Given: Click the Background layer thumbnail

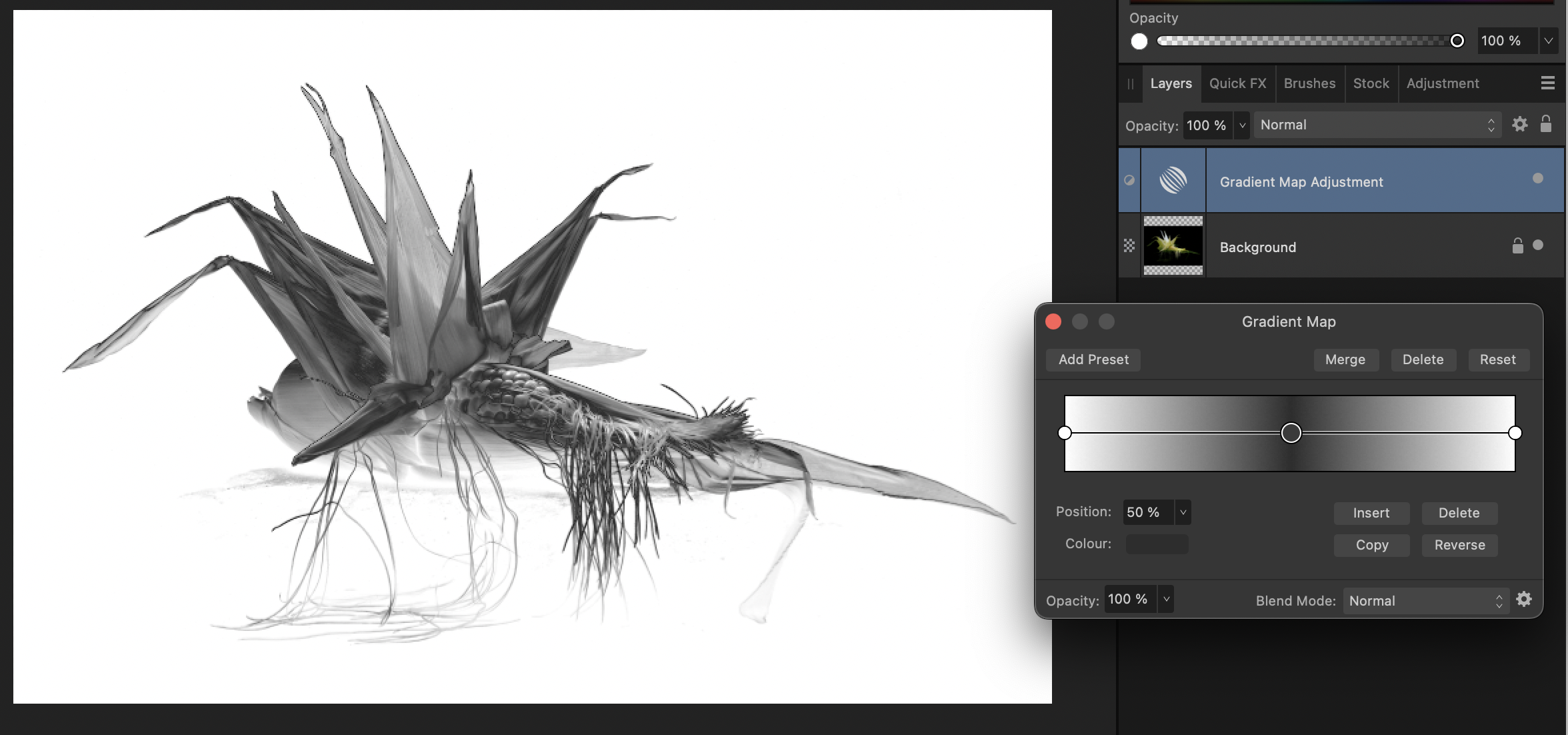Looking at the screenshot, I should pos(1173,245).
